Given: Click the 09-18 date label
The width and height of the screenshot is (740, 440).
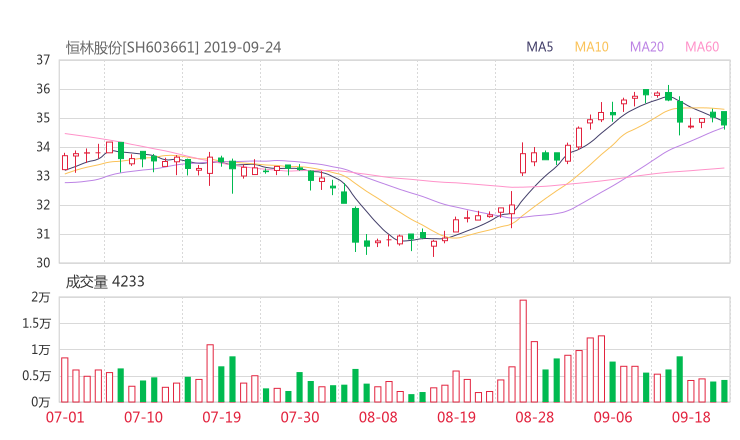Looking at the screenshot, I should (691, 417).
